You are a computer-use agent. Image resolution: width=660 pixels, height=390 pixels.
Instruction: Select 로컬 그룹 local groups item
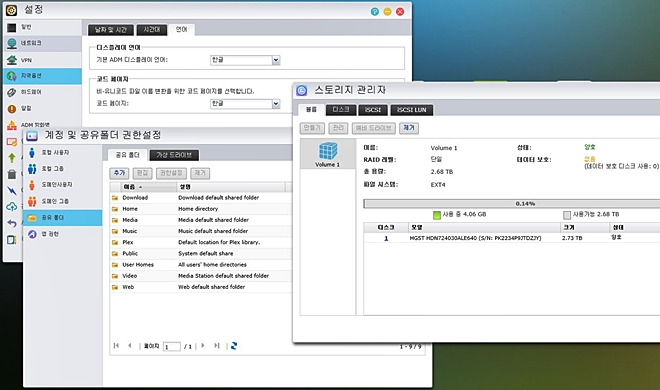click(x=62, y=169)
